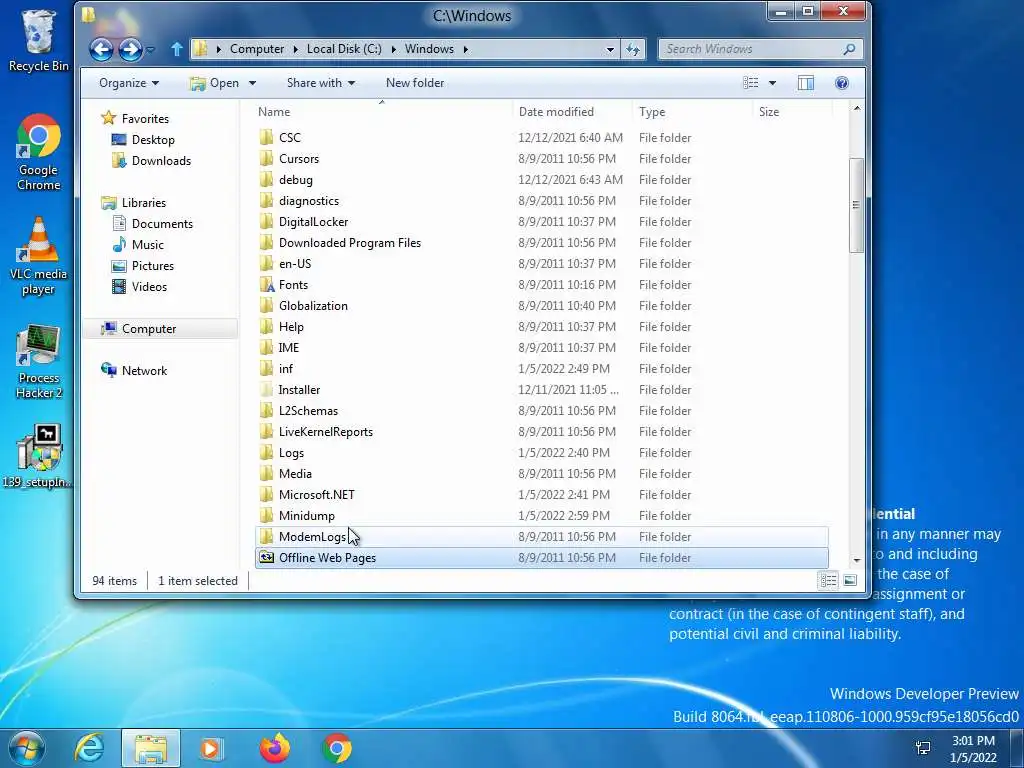Click the search magnifier icon
This screenshot has height=768, width=1024.
(x=849, y=49)
